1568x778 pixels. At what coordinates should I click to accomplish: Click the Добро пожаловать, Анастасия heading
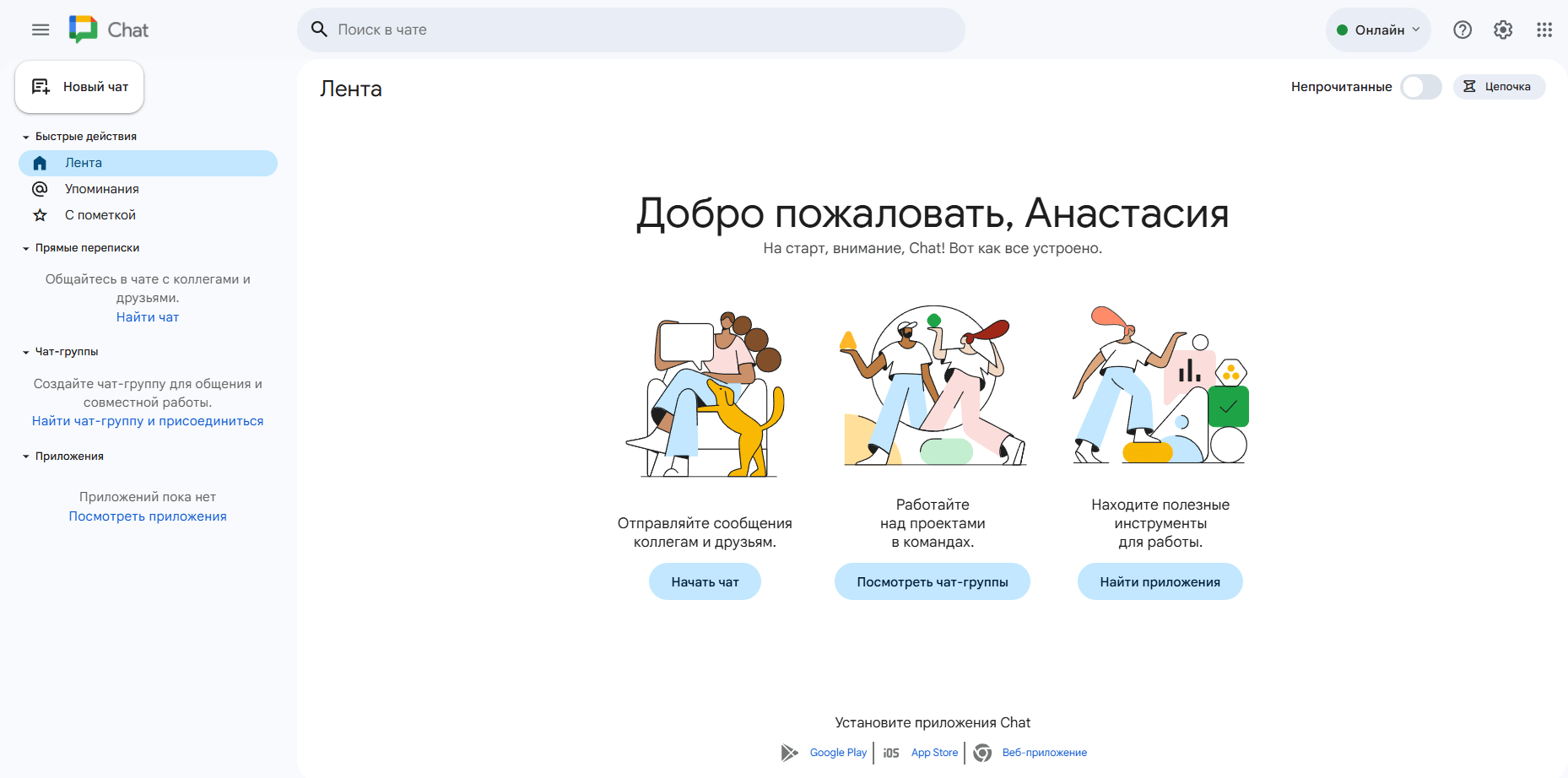933,213
